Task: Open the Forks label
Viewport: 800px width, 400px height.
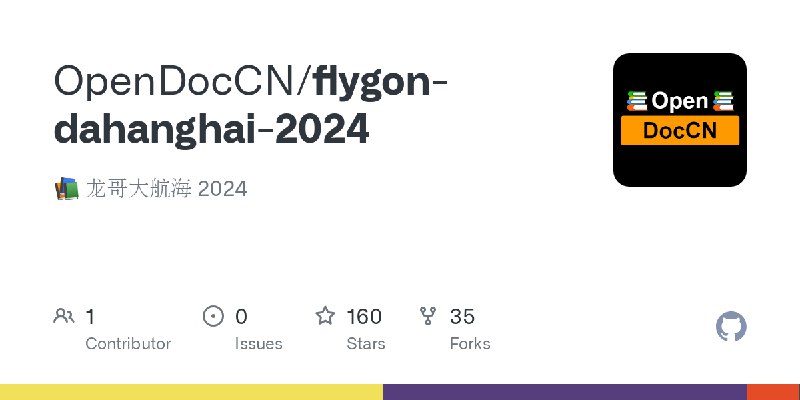Action: point(470,343)
